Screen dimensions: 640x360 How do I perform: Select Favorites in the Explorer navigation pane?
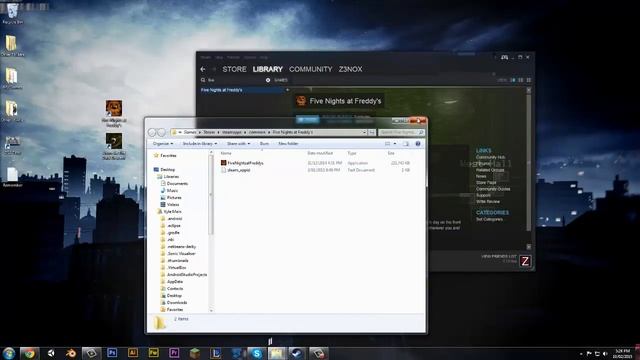point(165,156)
